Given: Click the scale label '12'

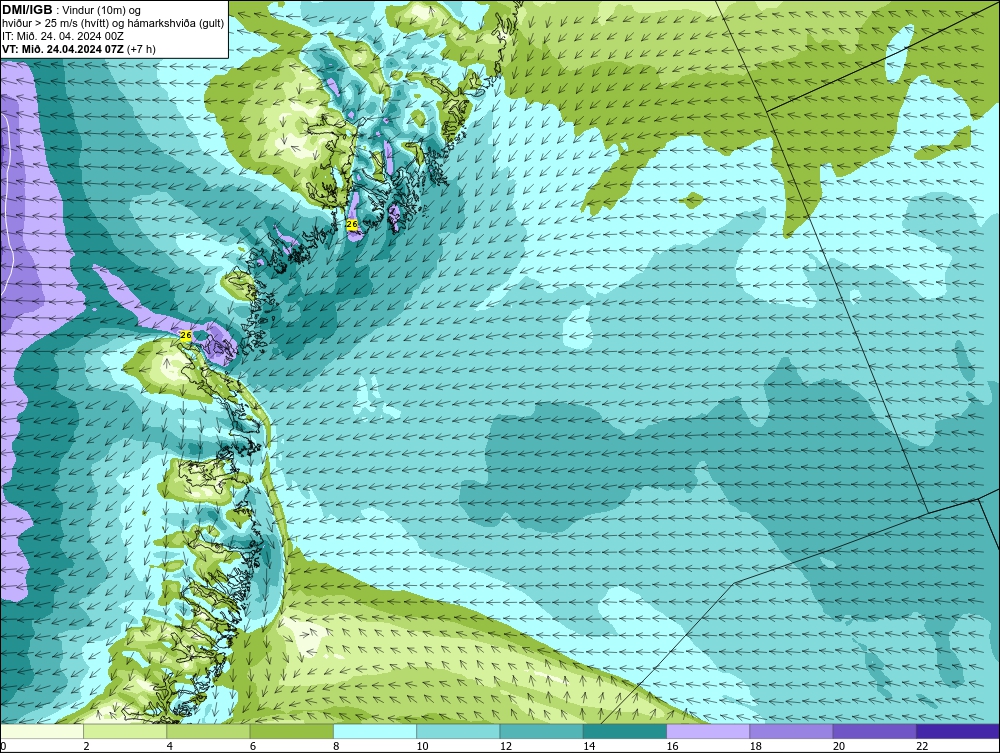Looking at the screenshot, I should 506,747.
